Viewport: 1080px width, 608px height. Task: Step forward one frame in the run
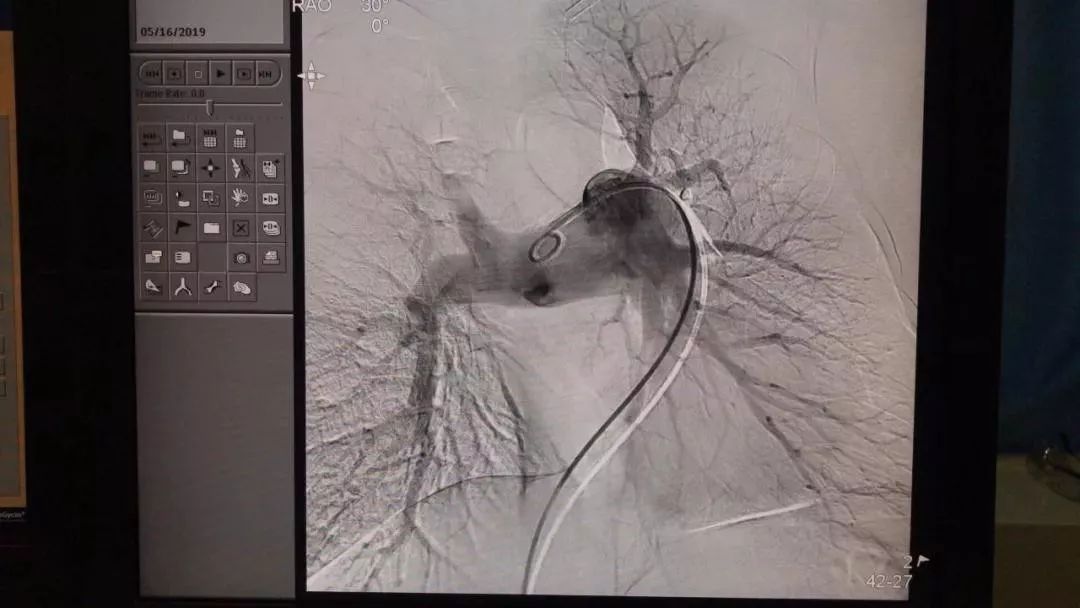[243, 74]
